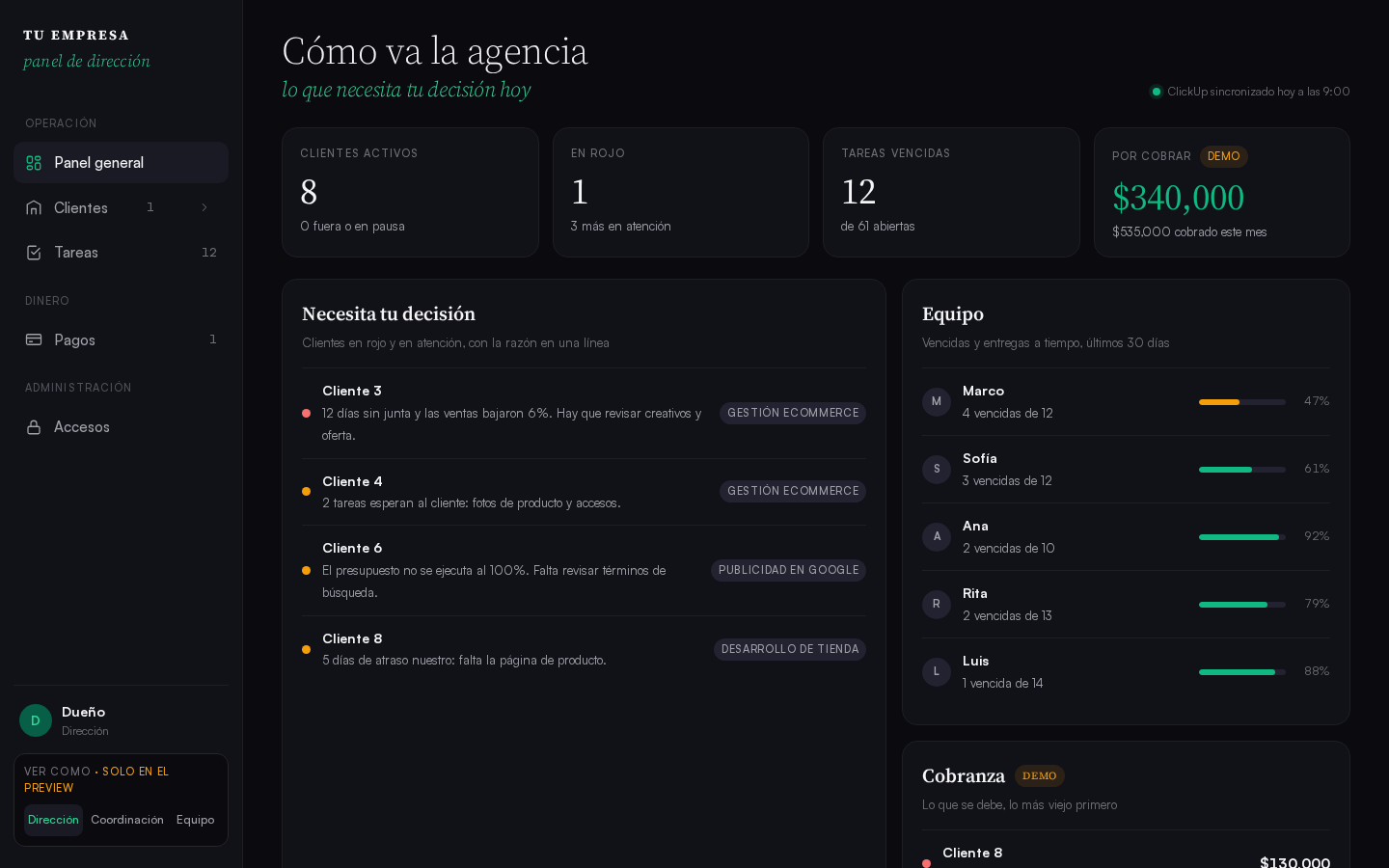Open the Cliente 4 decision row
The image size is (1389, 868).
[x=584, y=492]
